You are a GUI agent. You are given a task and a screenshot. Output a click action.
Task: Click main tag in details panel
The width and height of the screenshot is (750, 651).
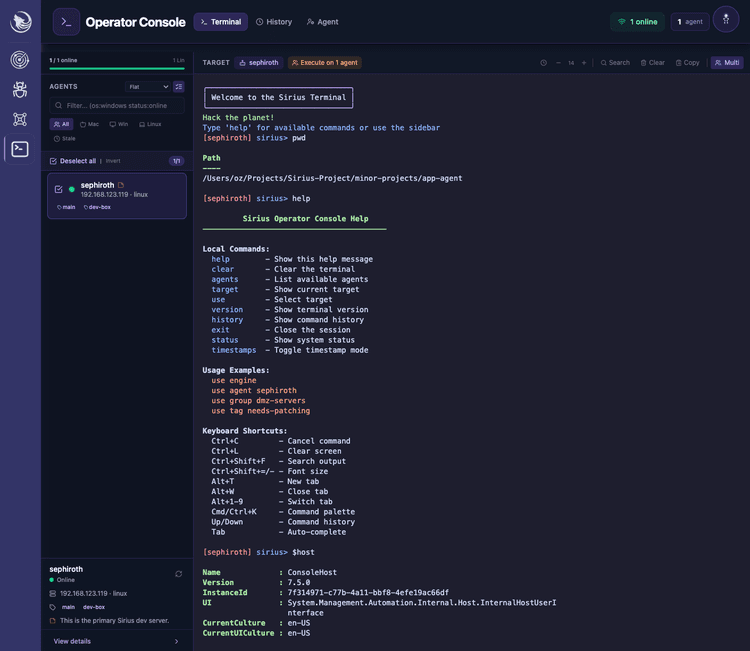pyautogui.click(x=68, y=607)
